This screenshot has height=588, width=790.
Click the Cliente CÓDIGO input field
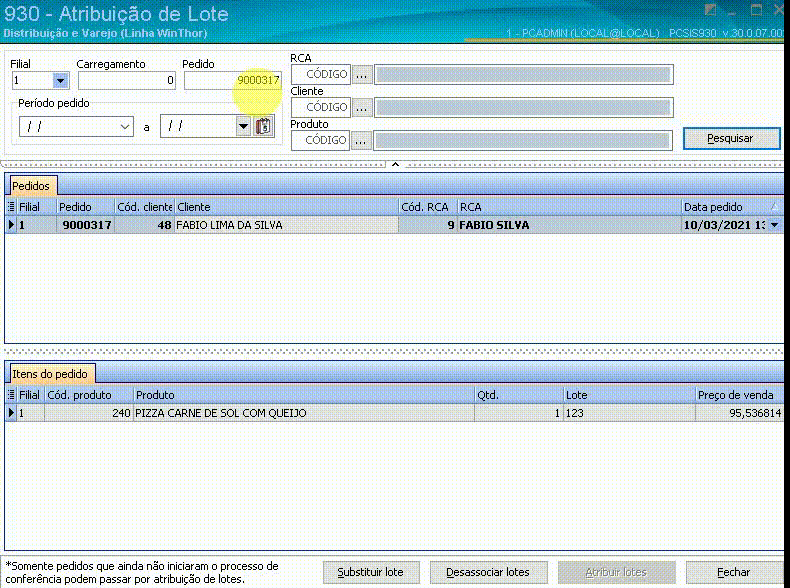(321, 107)
